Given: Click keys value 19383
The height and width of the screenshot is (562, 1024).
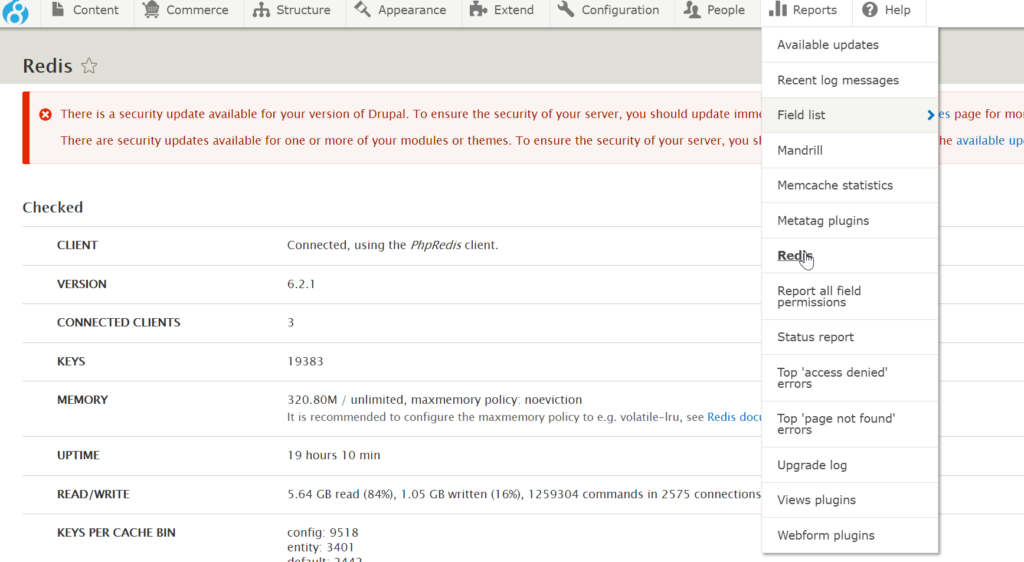Looking at the screenshot, I should point(305,361).
